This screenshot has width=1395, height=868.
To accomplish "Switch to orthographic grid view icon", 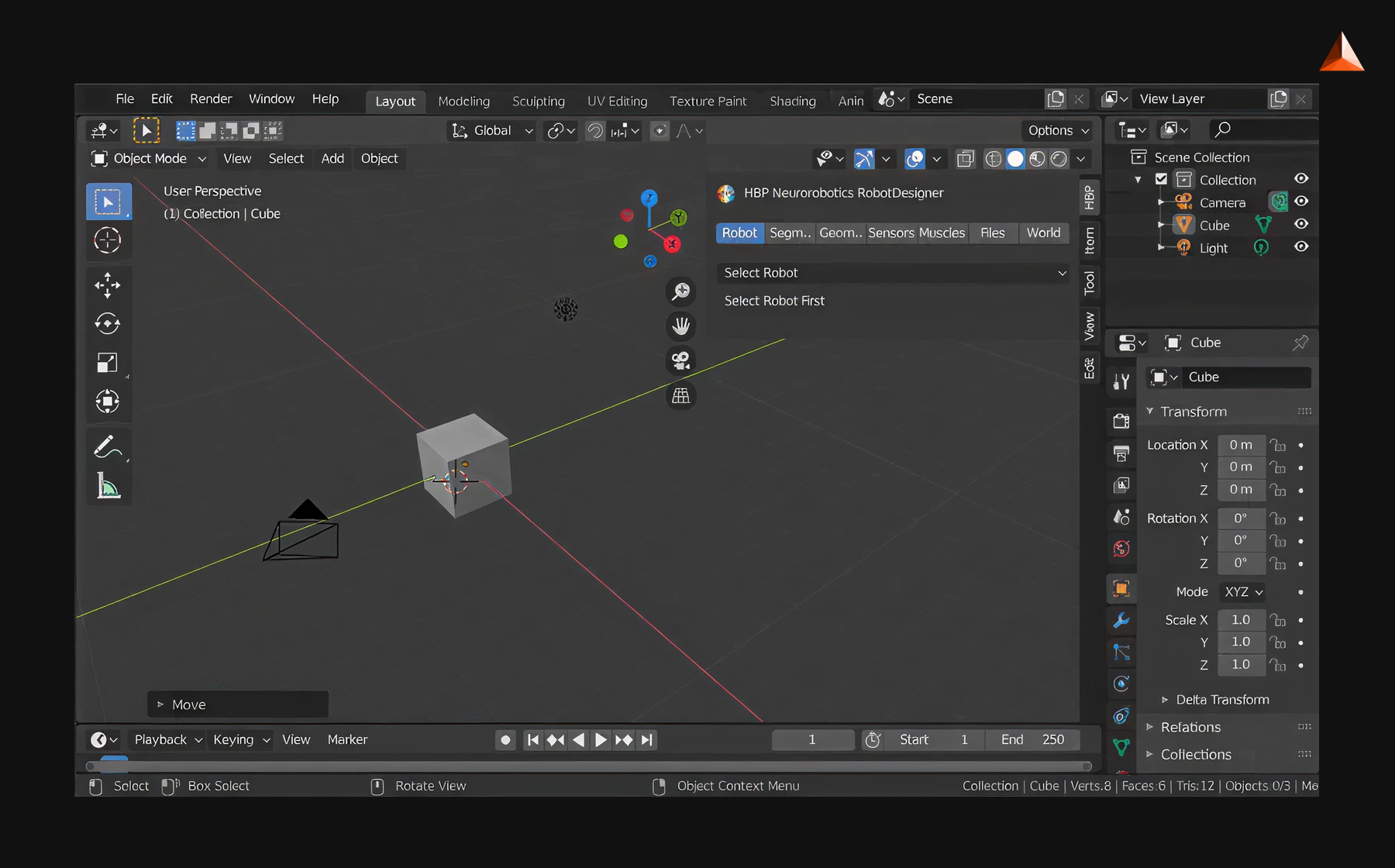I will click(x=680, y=396).
